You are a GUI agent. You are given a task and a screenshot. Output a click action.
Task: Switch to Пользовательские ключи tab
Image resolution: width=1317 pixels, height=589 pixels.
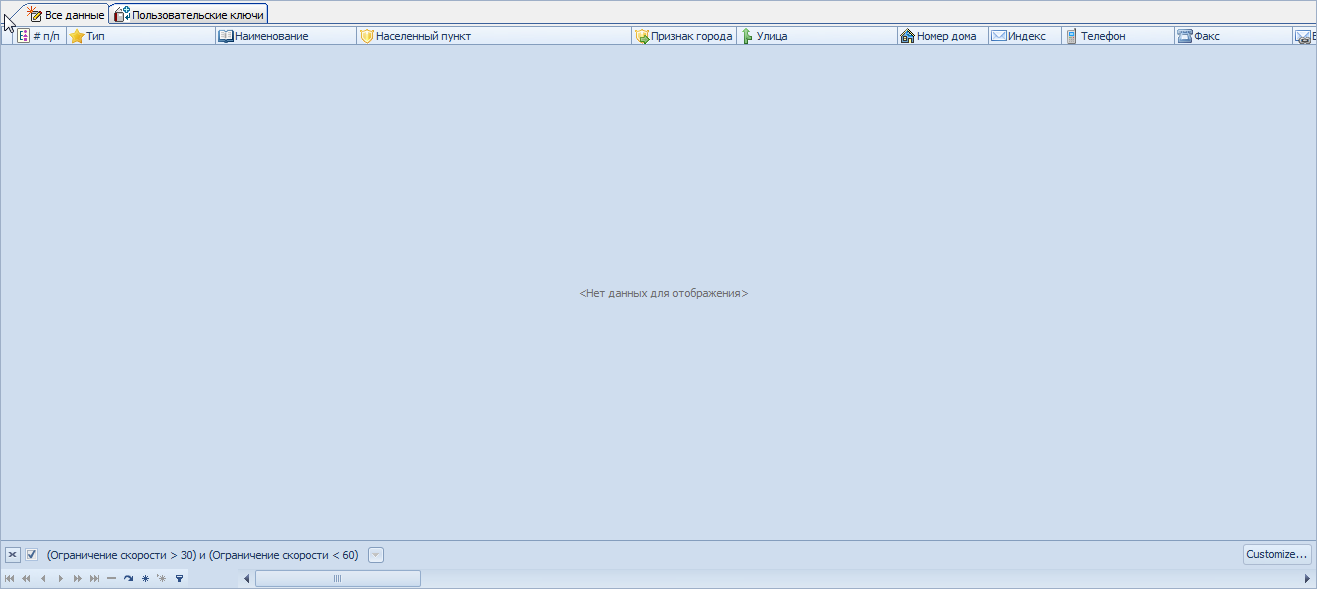point(189,14)
